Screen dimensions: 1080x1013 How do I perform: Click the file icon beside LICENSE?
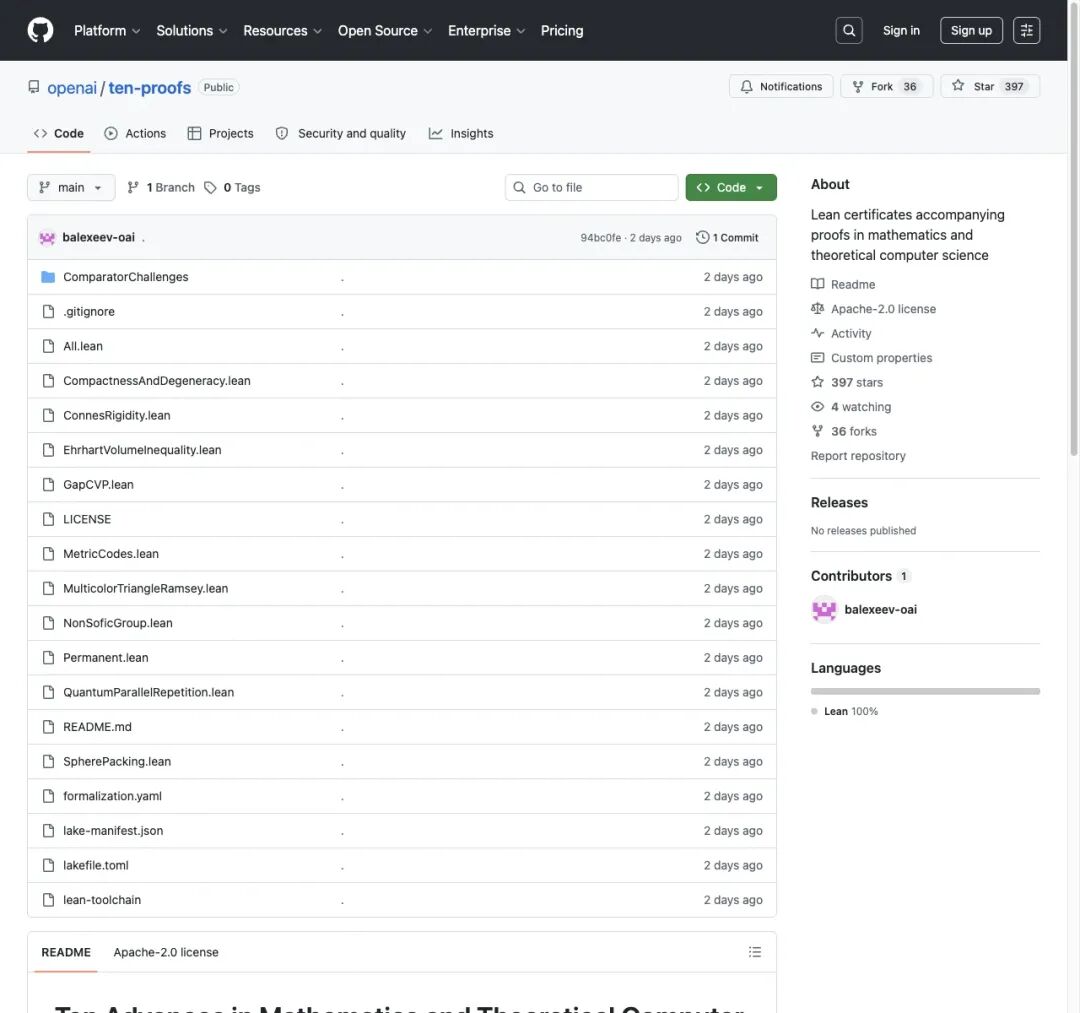[48, 519]
